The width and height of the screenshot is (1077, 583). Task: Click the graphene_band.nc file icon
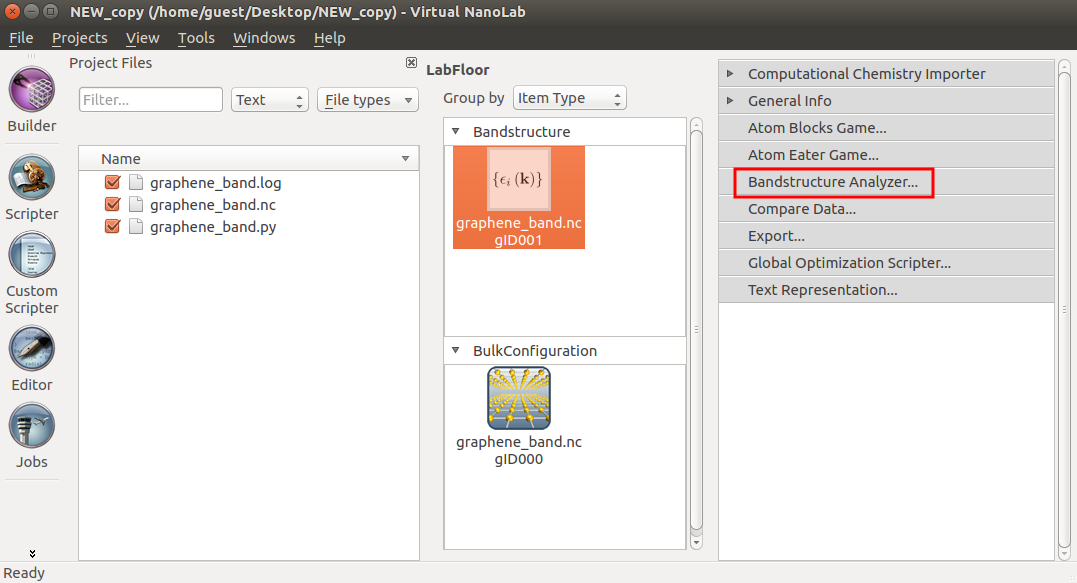point(136,205)
